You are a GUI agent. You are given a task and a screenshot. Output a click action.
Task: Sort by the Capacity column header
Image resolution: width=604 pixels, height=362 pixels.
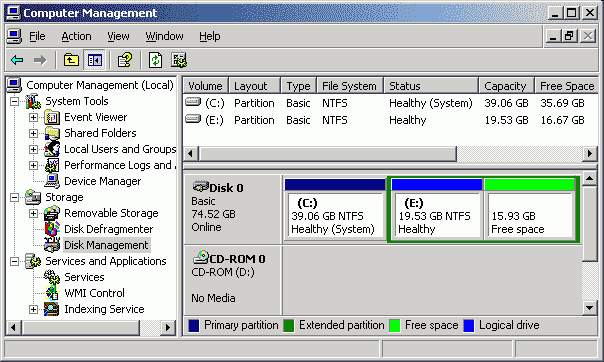point(506,86)
